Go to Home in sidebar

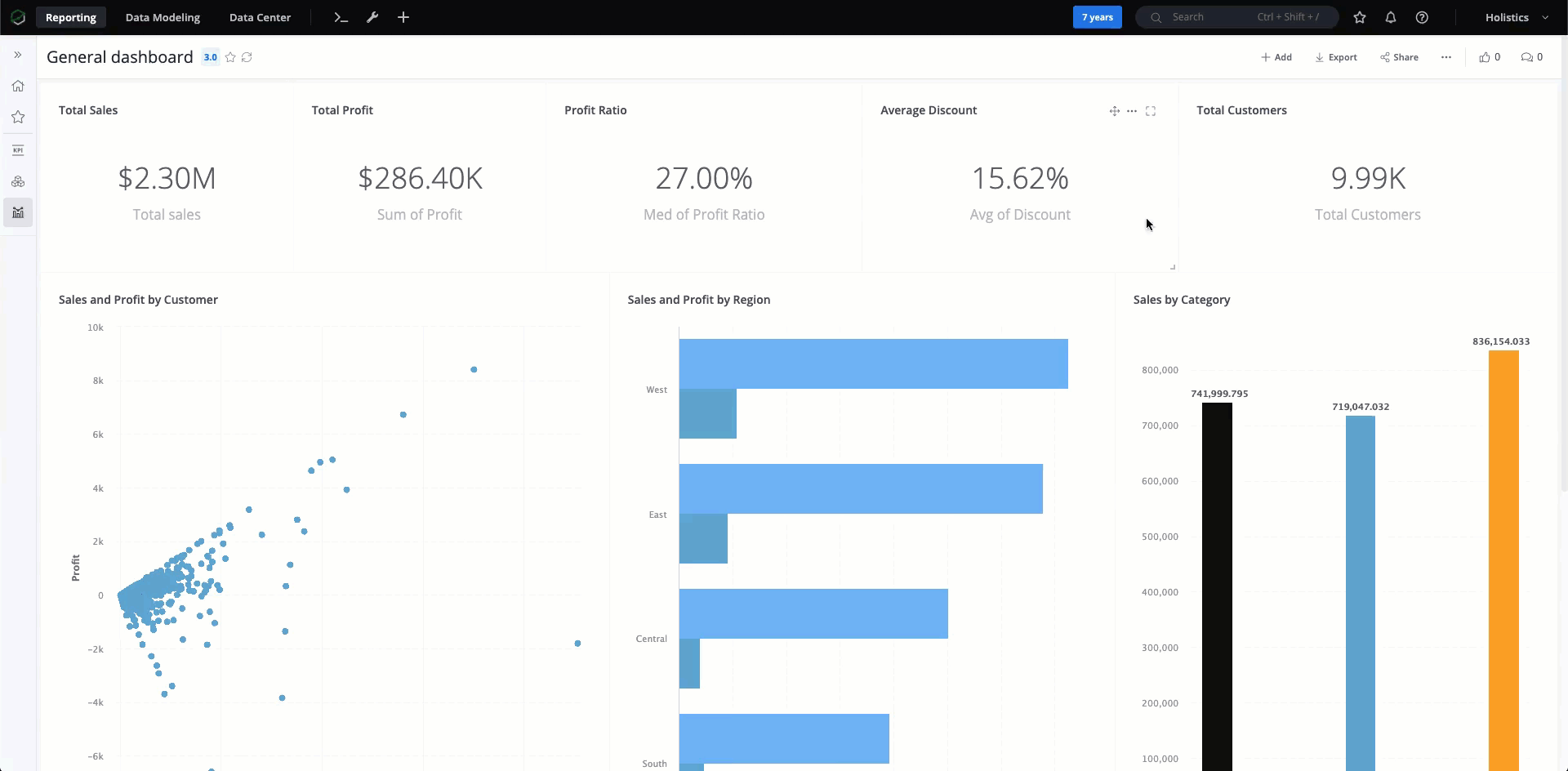(18, 86)
